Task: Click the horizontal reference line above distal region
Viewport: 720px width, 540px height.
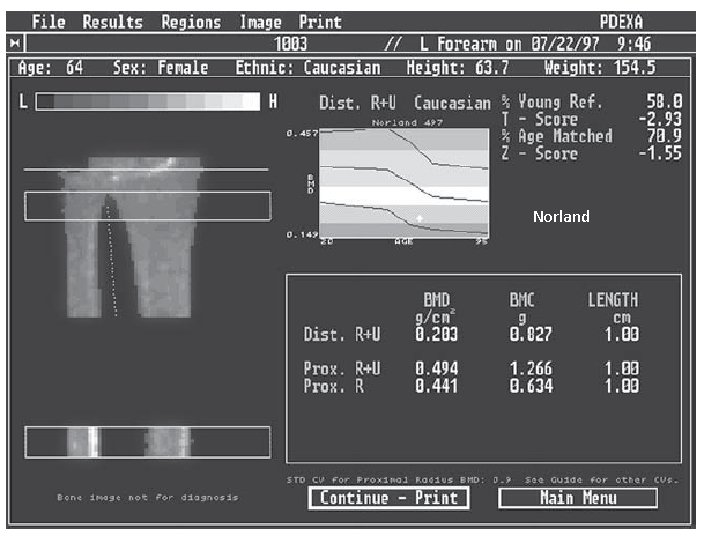Action: pos(146,170)
